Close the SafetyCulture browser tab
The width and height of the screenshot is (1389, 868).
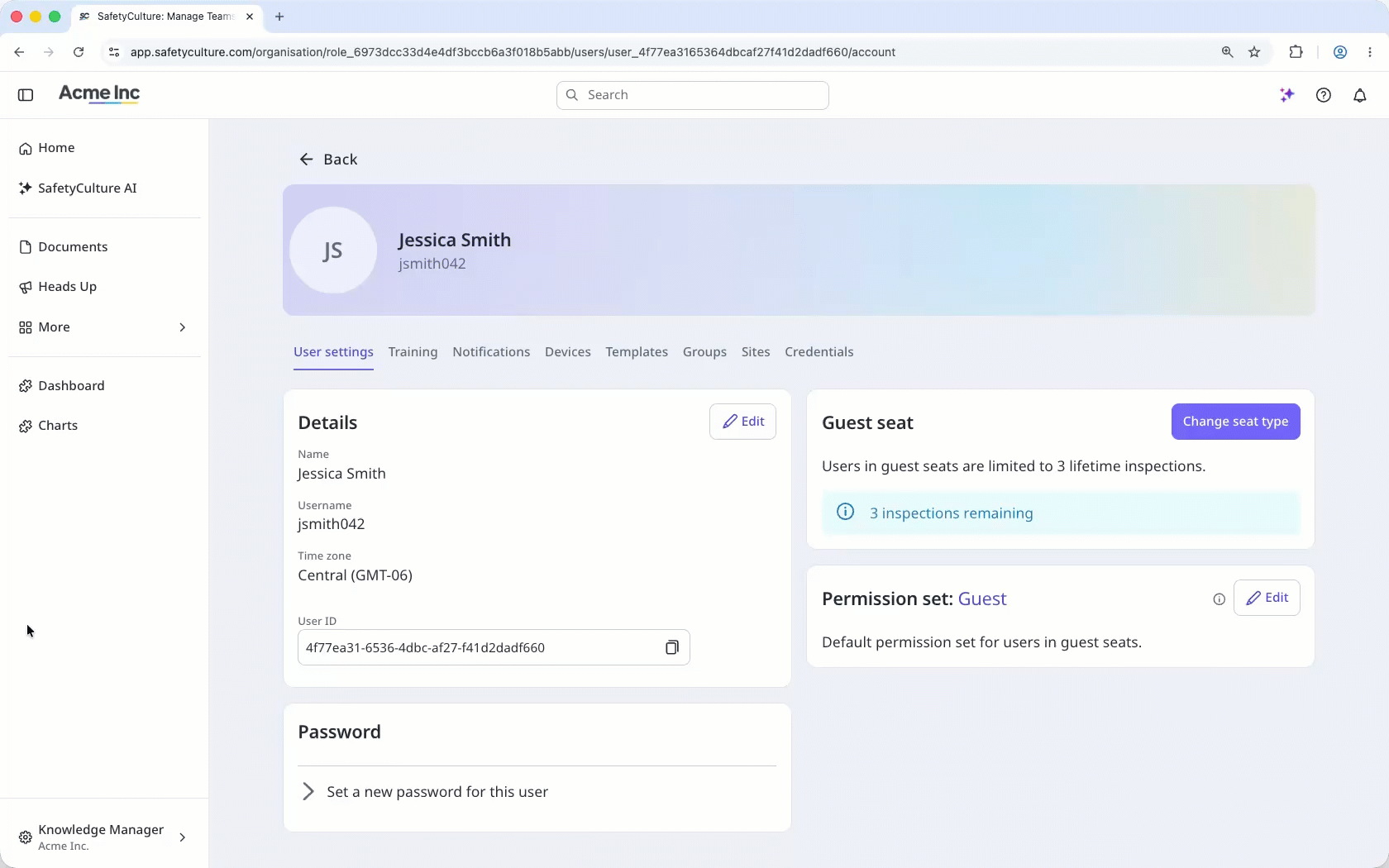(250, 17)
